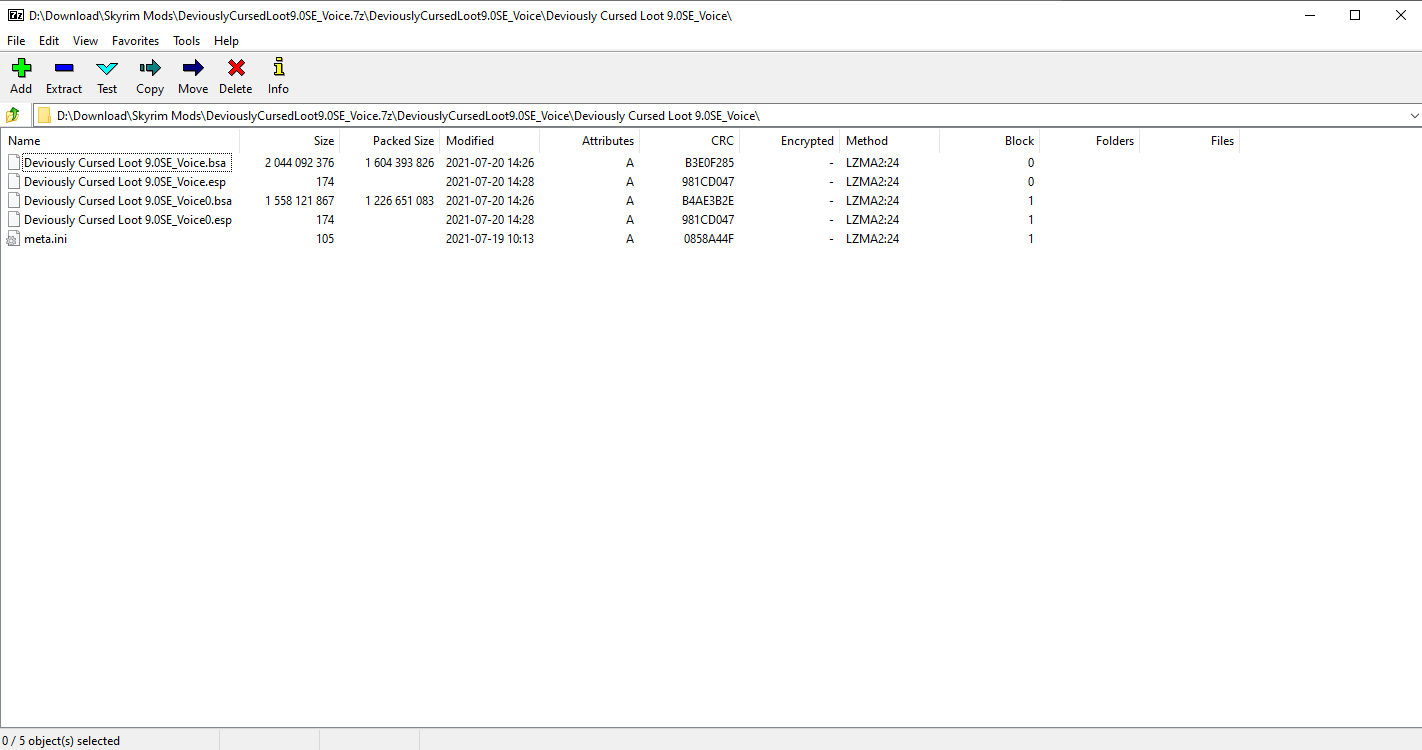This screenshot has width=1422, height=750.
Task: Click modified date 2021-07-19 10:13
Action: [490, 239]
